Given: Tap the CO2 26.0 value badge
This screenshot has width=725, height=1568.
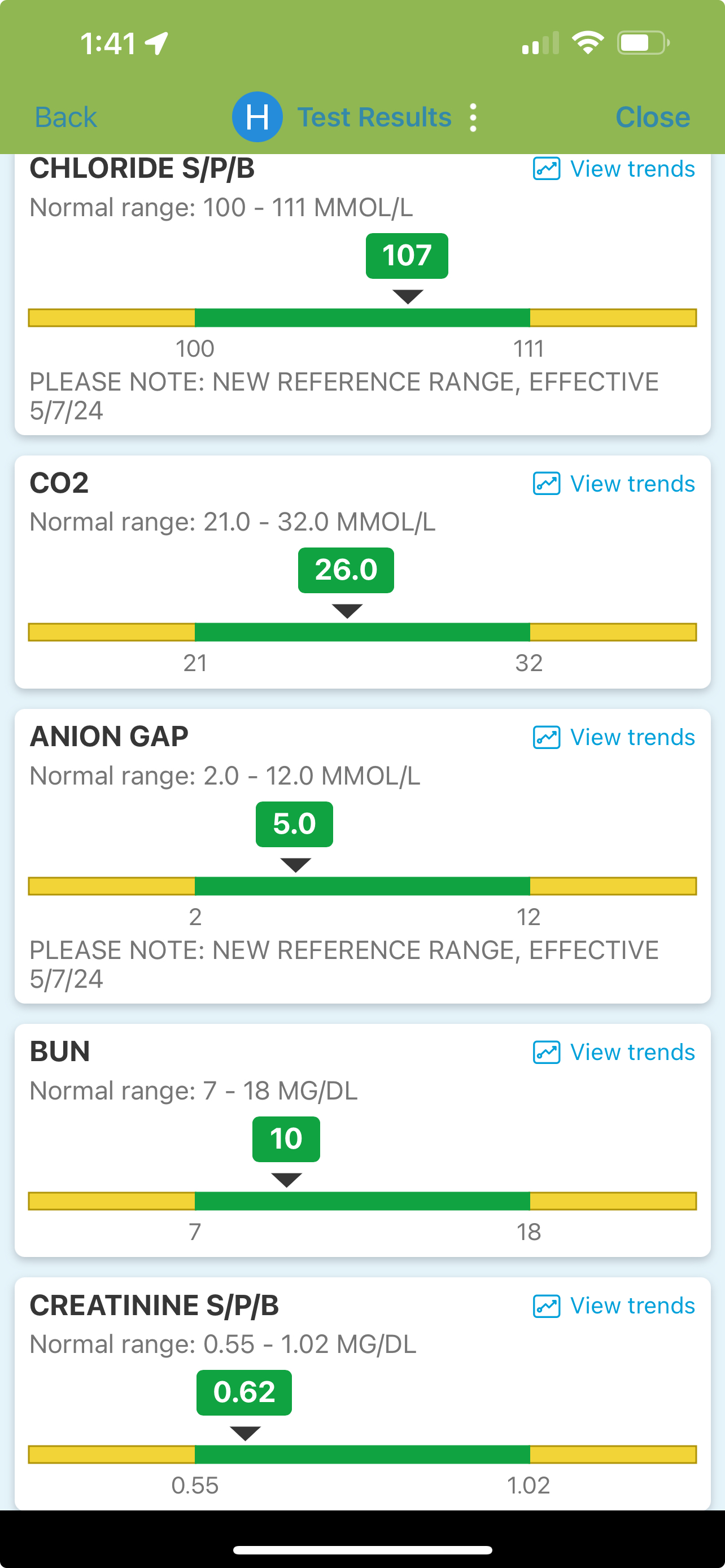Looking at the screenshot, I should [x=346, y=570].
